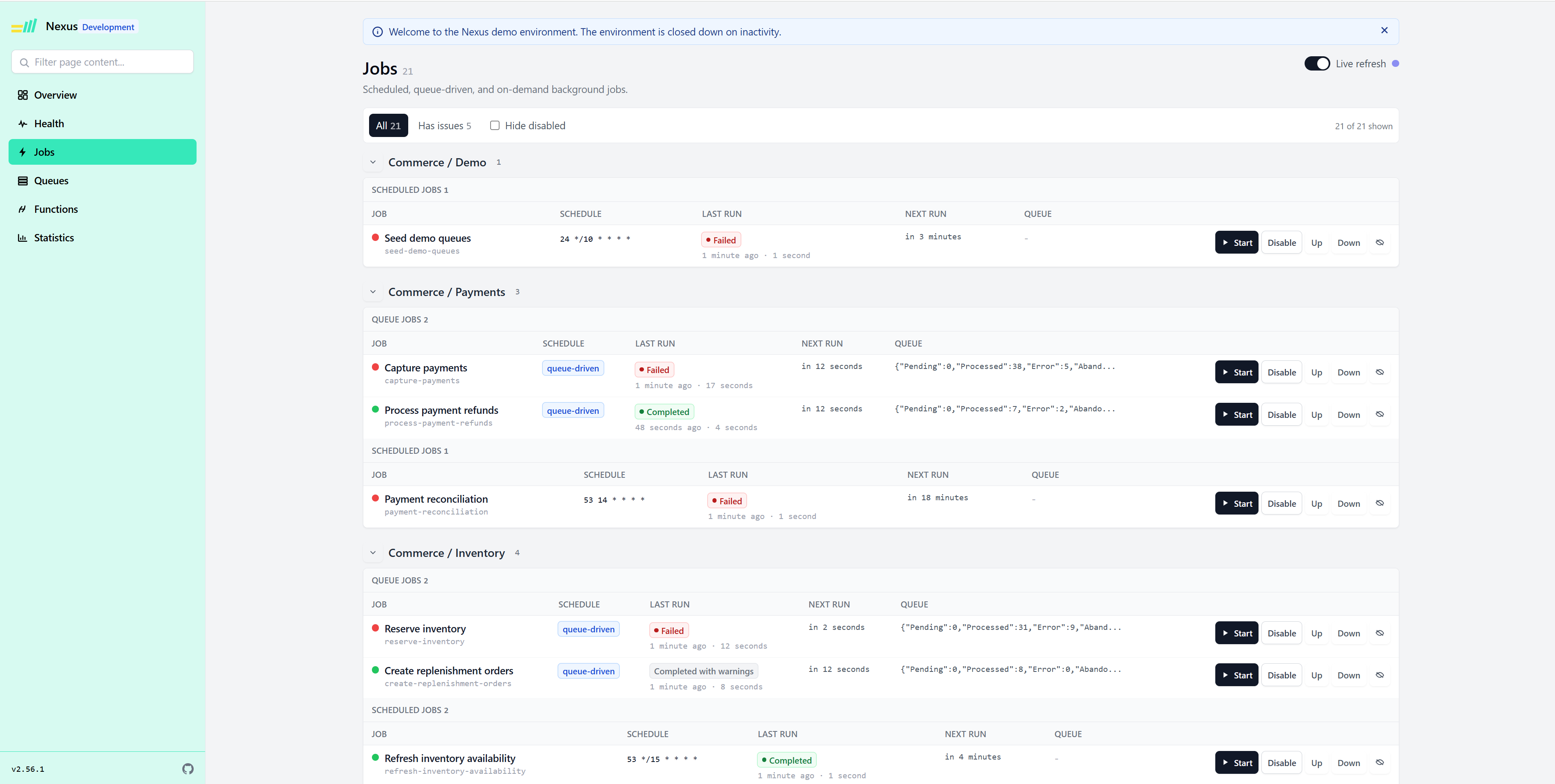
Task: Start the Refresh inventory availability job
Action: [1236, 763]
